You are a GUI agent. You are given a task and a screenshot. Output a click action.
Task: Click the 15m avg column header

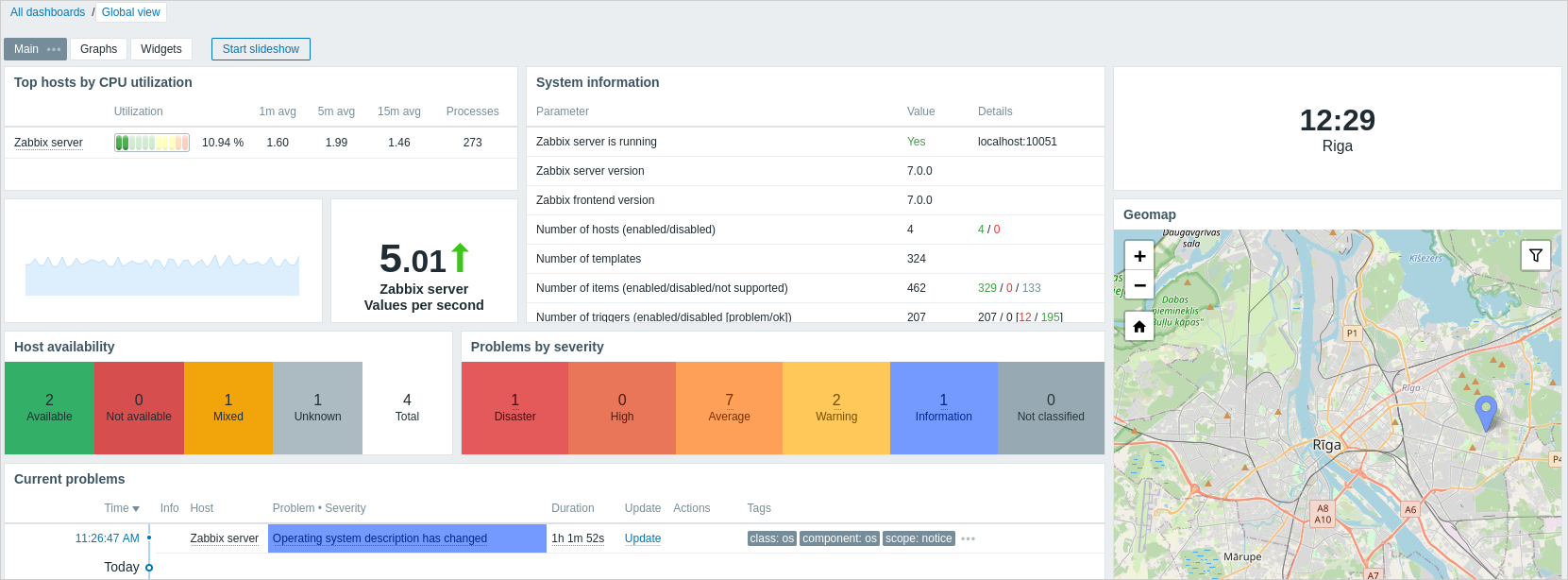399,111
